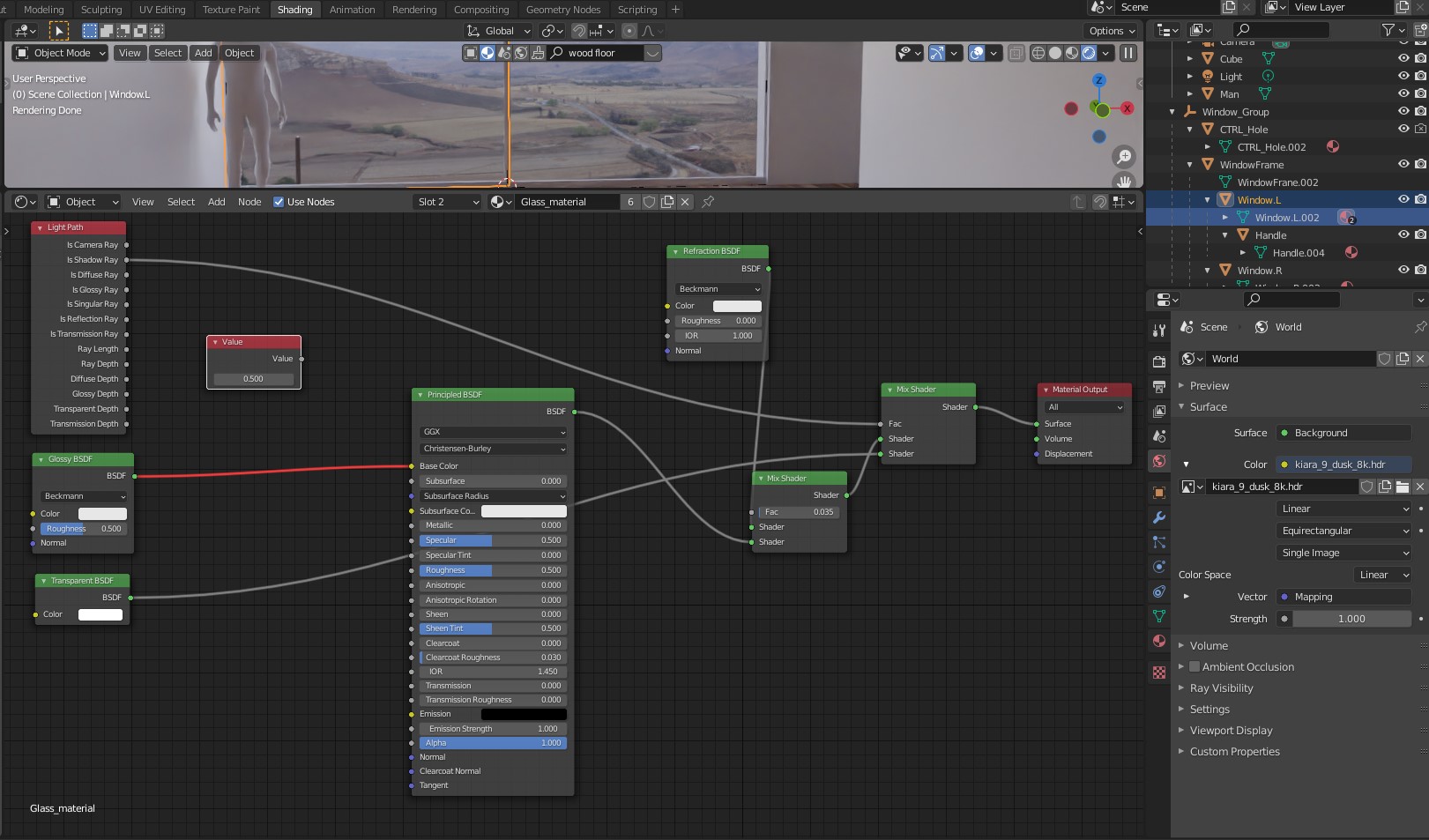The image size is (1429, 840).
Task: Switch to UV Editing workspace tab
Action: point(162,10)
